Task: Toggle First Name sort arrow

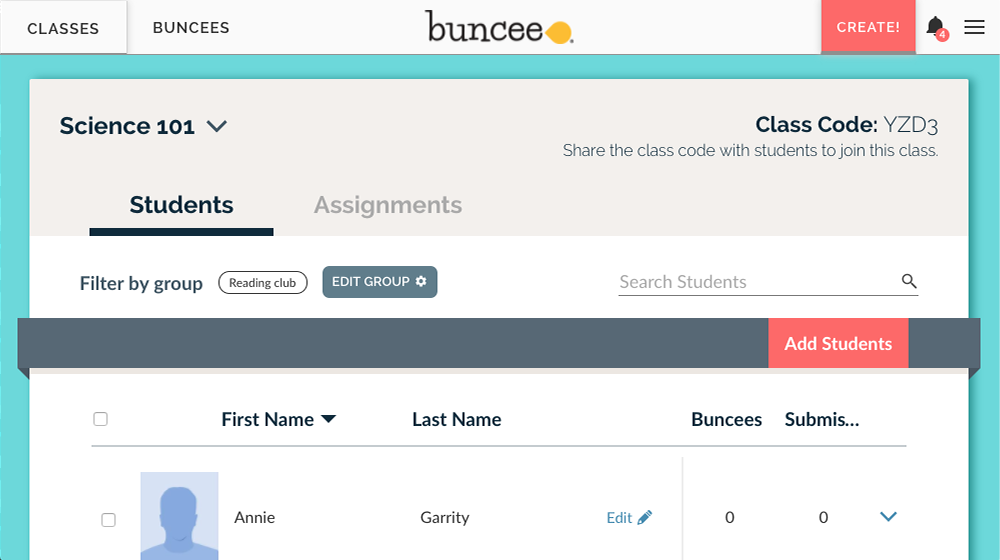Action: [328, 420]
